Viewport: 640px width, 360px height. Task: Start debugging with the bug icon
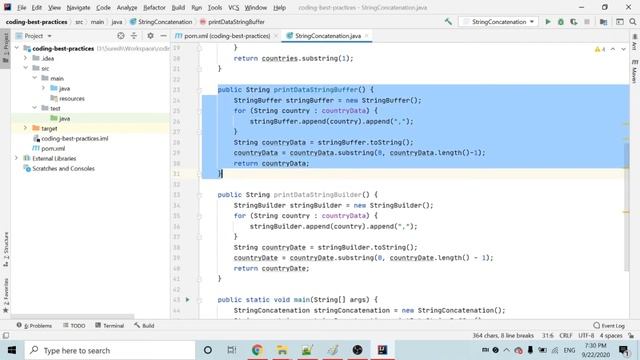point(561,22)
